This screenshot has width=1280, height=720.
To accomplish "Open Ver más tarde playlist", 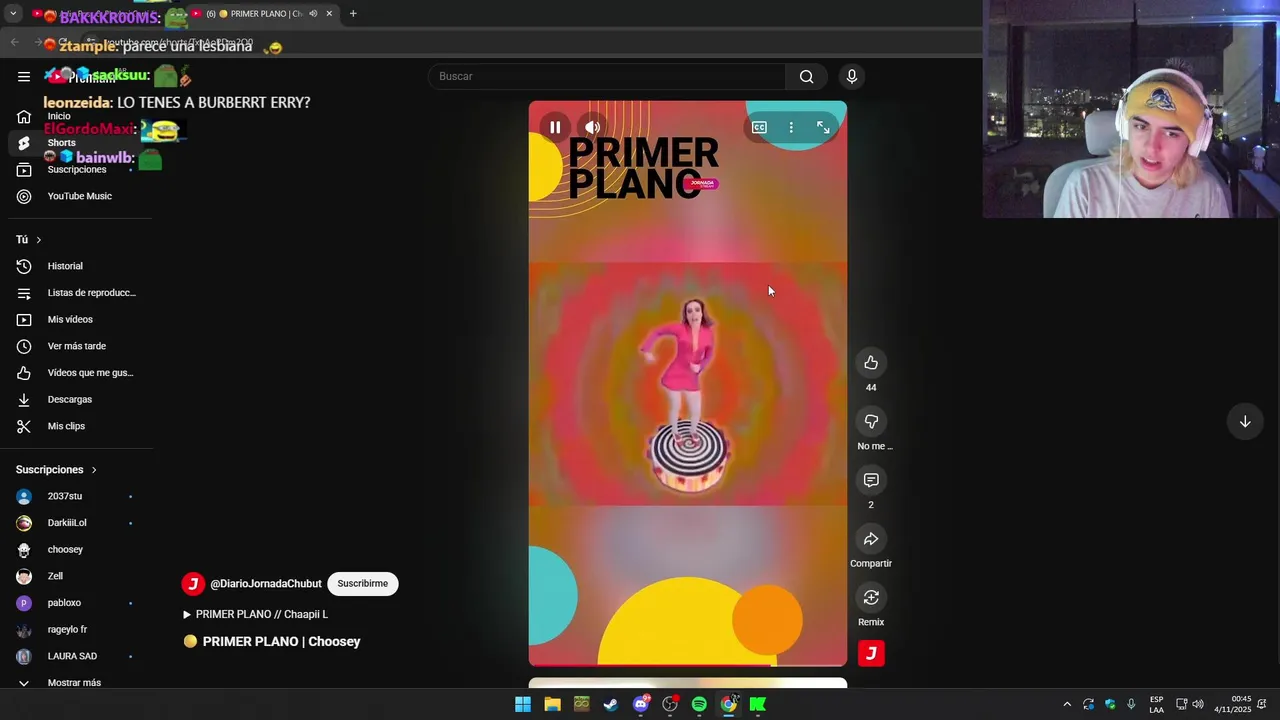I will pyautogui.click(x=76, y=346).
